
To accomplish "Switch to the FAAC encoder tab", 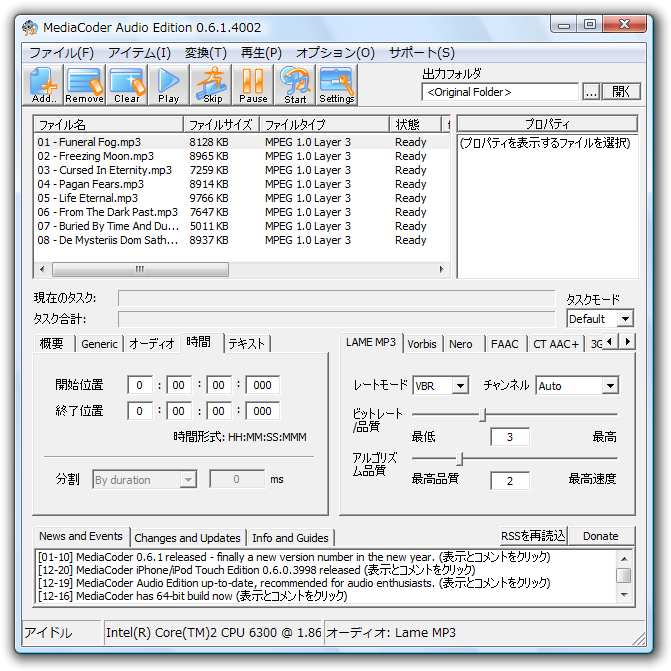I will tap(505, 344).
